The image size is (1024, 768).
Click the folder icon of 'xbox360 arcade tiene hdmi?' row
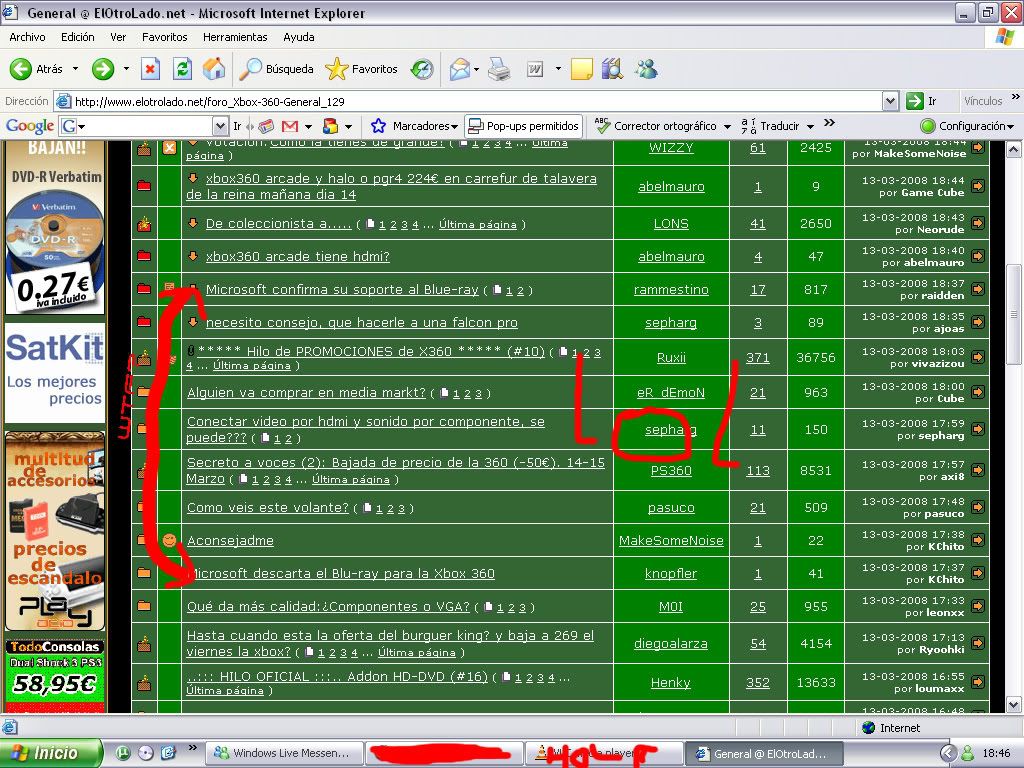coord(144,256)
